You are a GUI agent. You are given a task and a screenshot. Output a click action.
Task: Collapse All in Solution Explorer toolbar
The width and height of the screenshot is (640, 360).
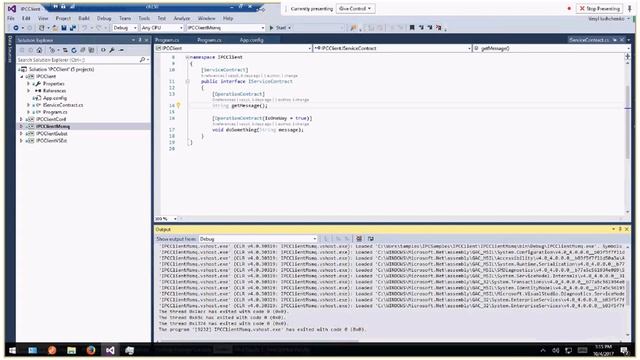pyautogui.click(x=83, y=50)
